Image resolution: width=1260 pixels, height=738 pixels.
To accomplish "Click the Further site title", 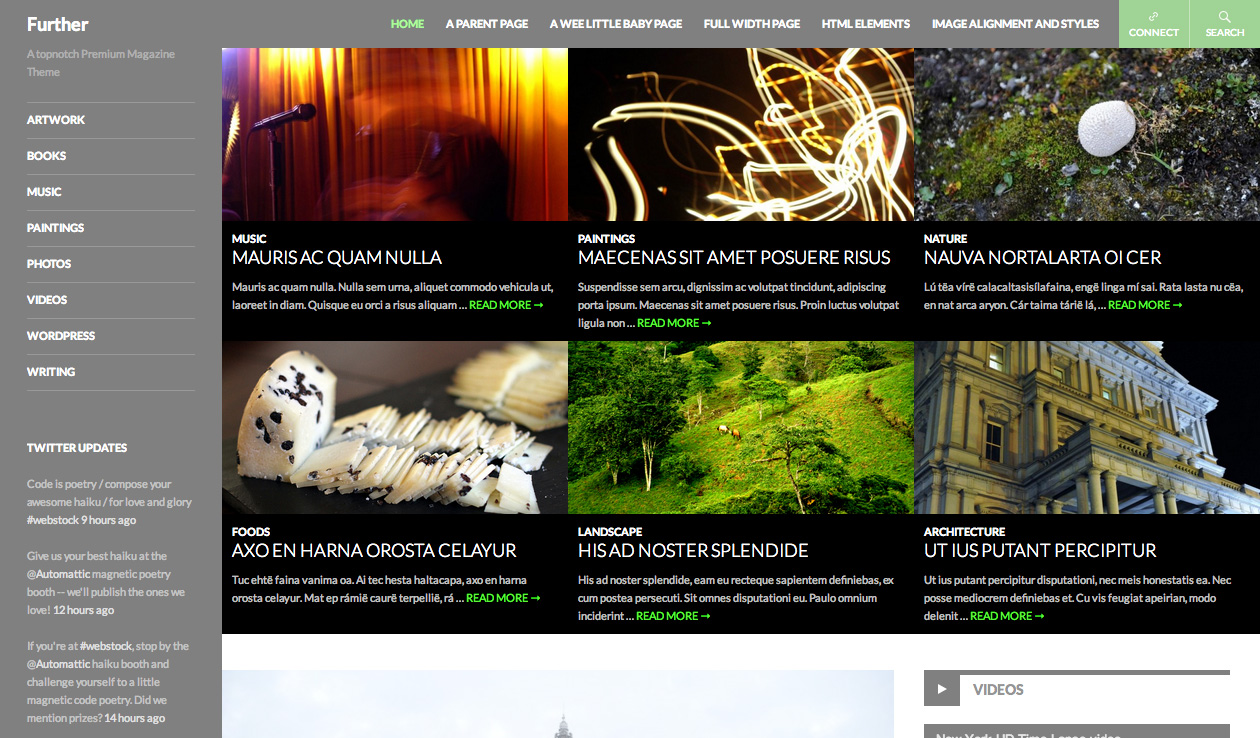I will click(x=58, y=24).
